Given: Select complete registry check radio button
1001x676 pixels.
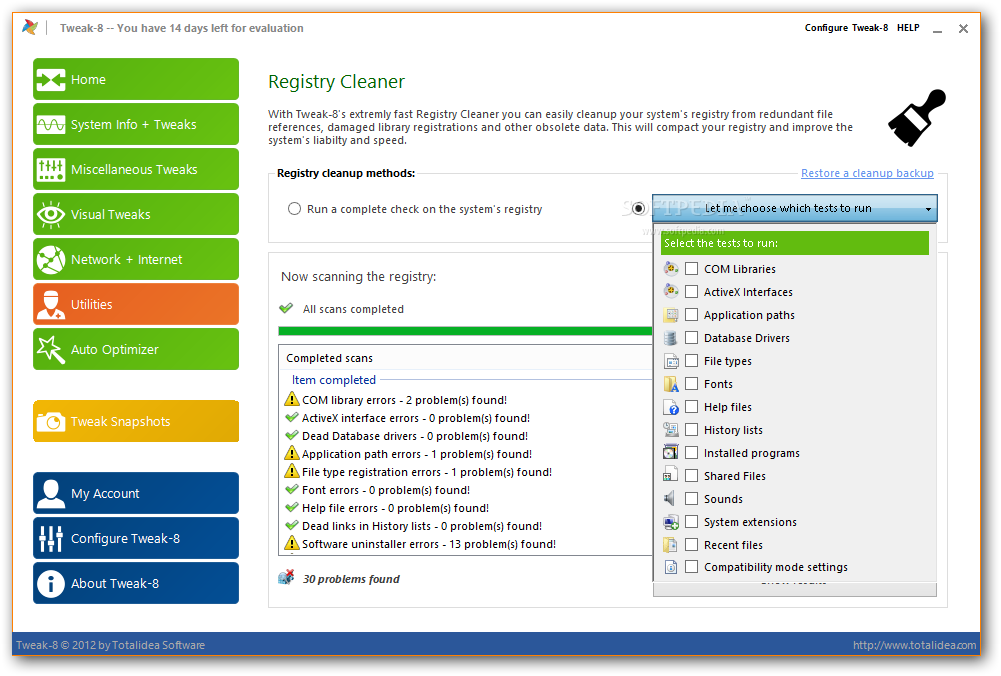Looking at the screenshot, I should point(294,209).
